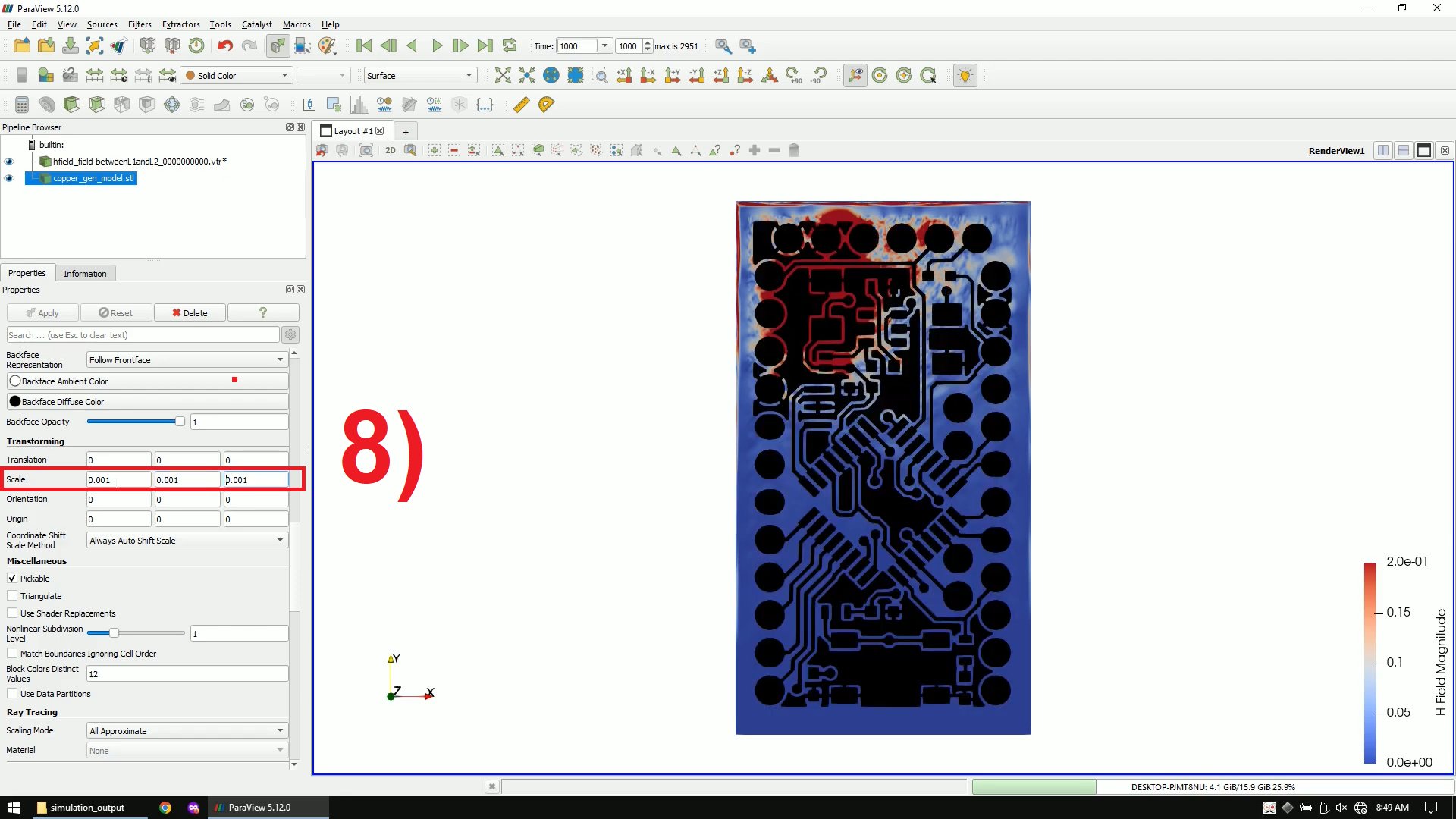This screenshot has width=1456, height=819.
Task: Select the last frame button
Action: 485,46
